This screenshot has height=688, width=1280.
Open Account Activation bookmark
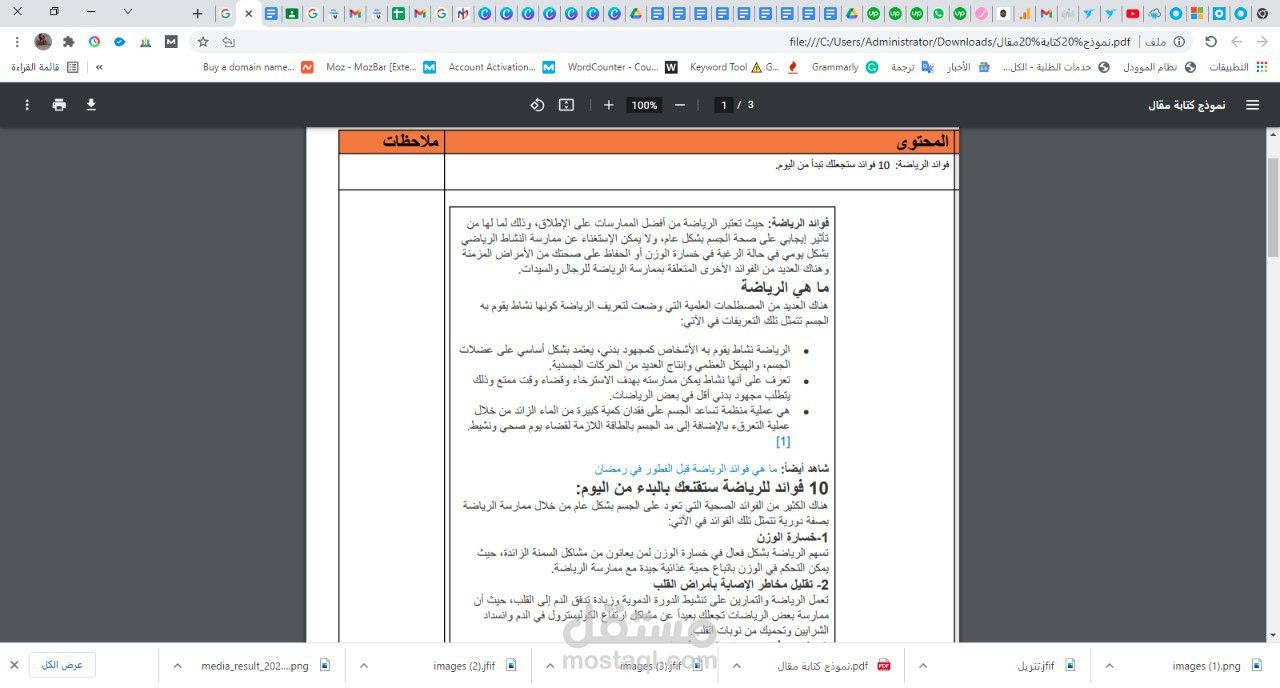click(x=501, y=67)
